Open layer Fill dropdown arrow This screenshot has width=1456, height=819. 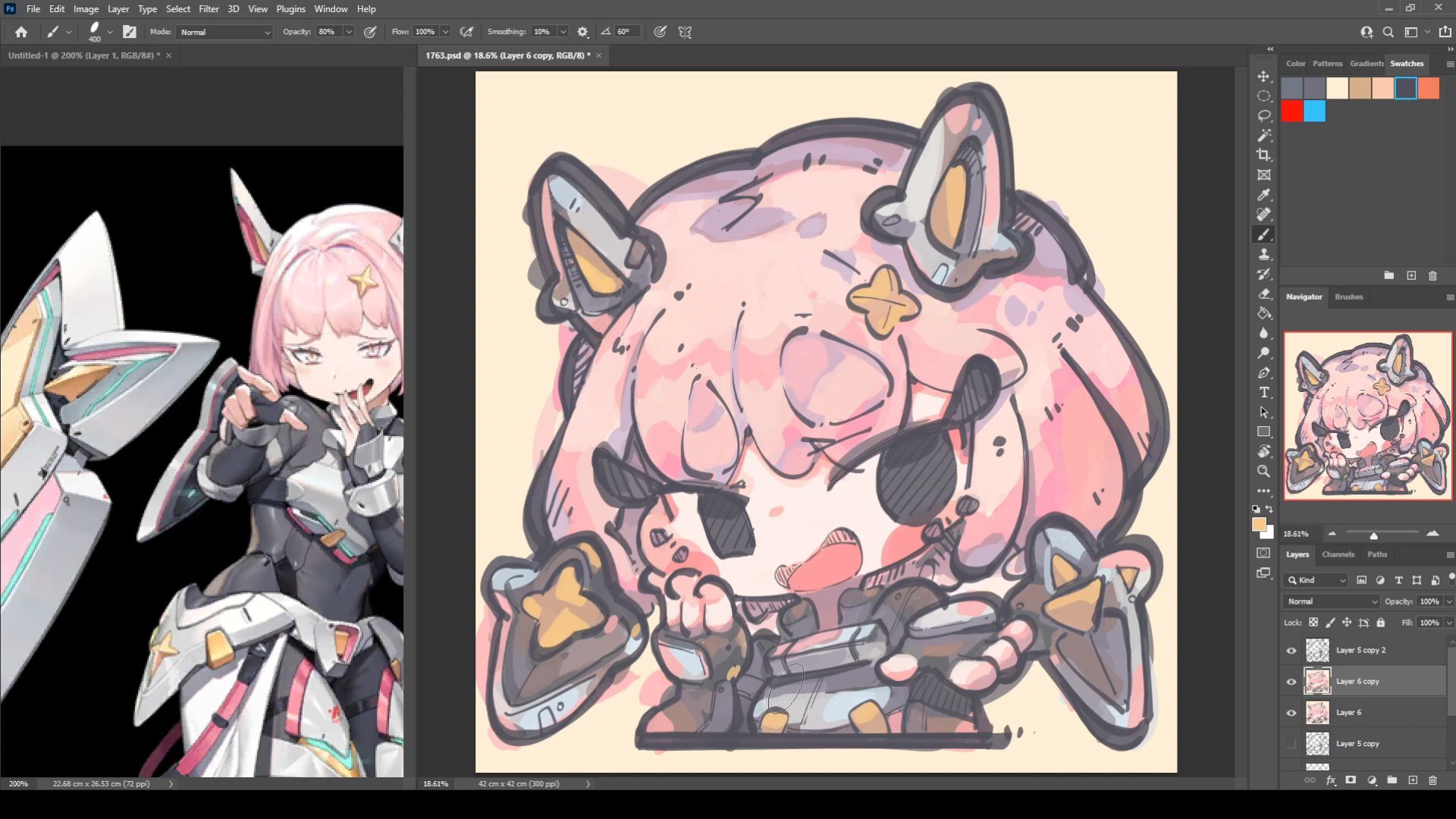[x=1449, y=623]
